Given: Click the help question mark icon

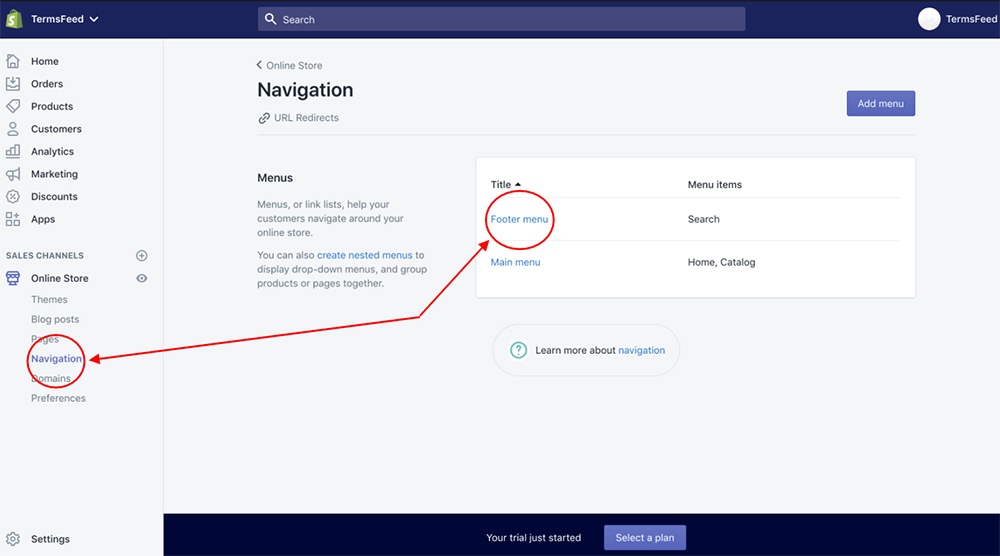Looking at the screenshot, I should (x=518, y=350).
